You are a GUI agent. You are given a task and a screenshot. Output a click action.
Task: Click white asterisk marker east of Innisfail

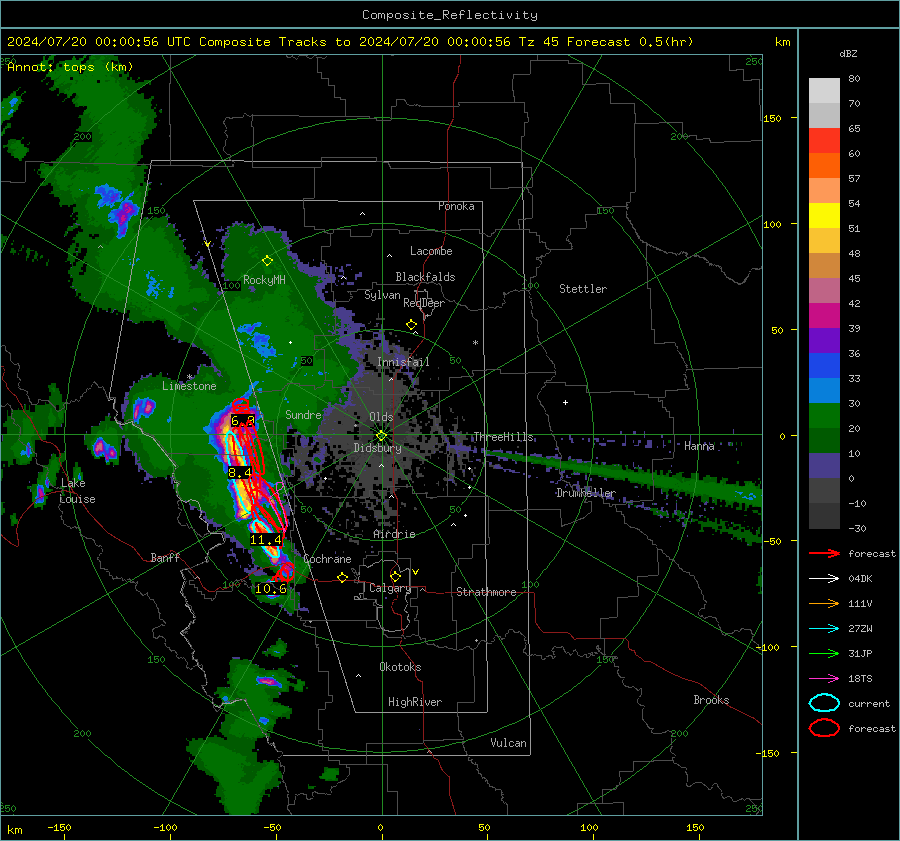tap(475, 343)
